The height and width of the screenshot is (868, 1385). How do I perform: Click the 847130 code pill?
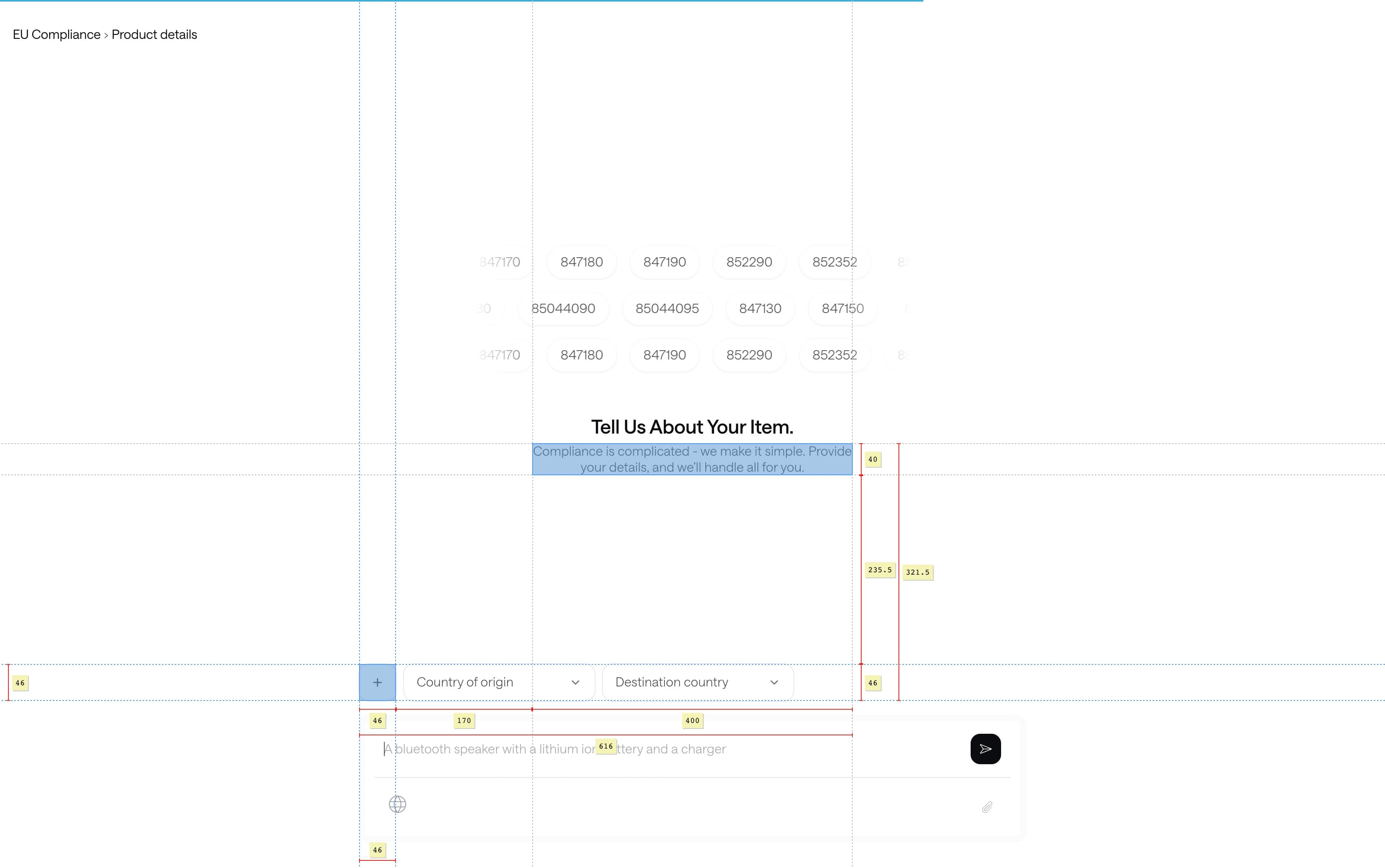(760, 308)
